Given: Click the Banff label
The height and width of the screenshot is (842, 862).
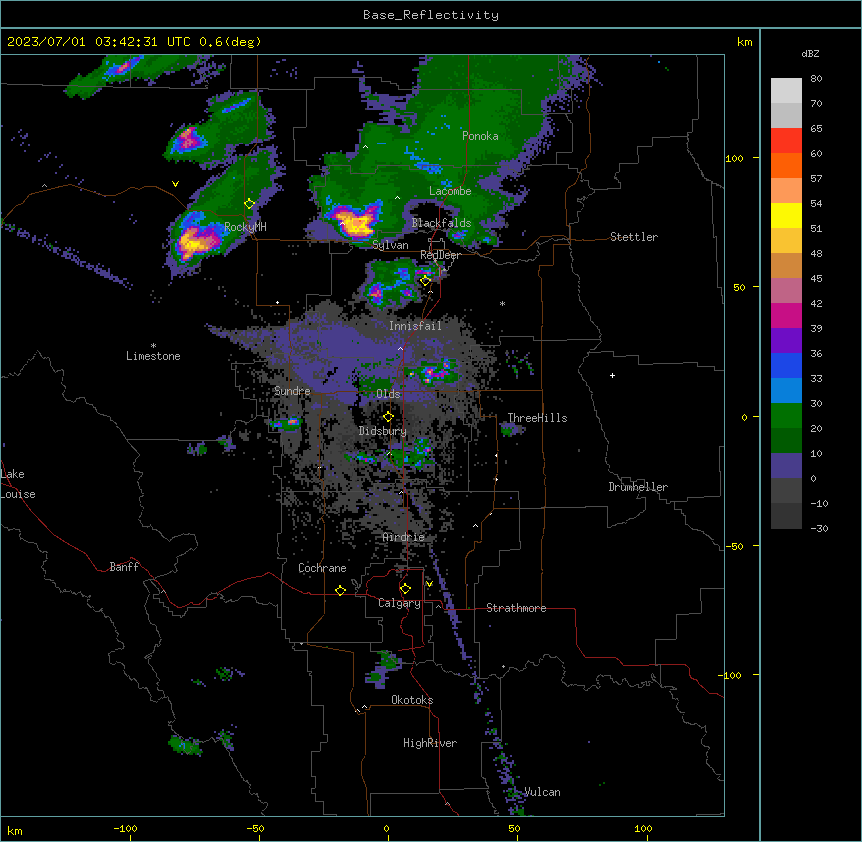Looking at the screenshot, I should pyautogui.click(x=124, y=567).
